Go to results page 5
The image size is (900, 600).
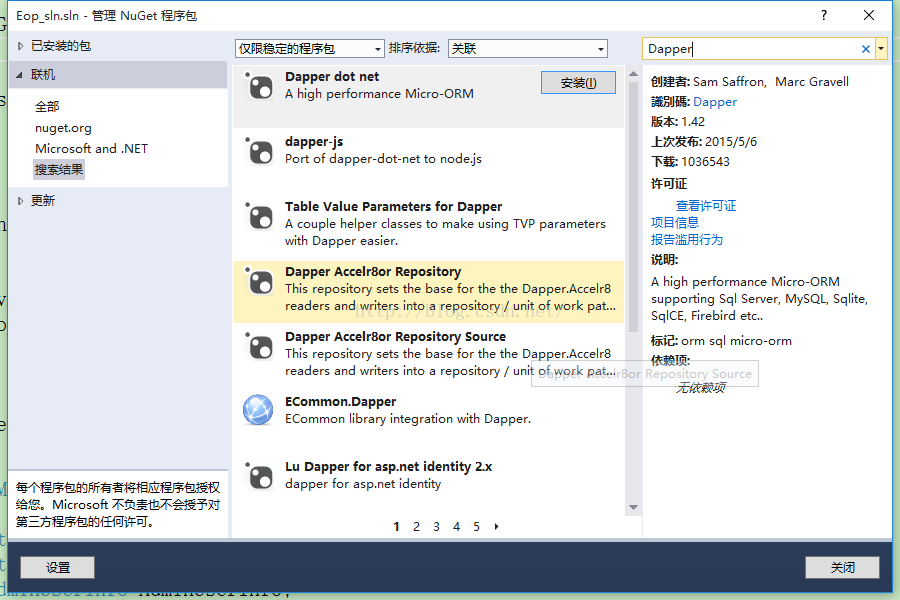click(x=476, y=527)
